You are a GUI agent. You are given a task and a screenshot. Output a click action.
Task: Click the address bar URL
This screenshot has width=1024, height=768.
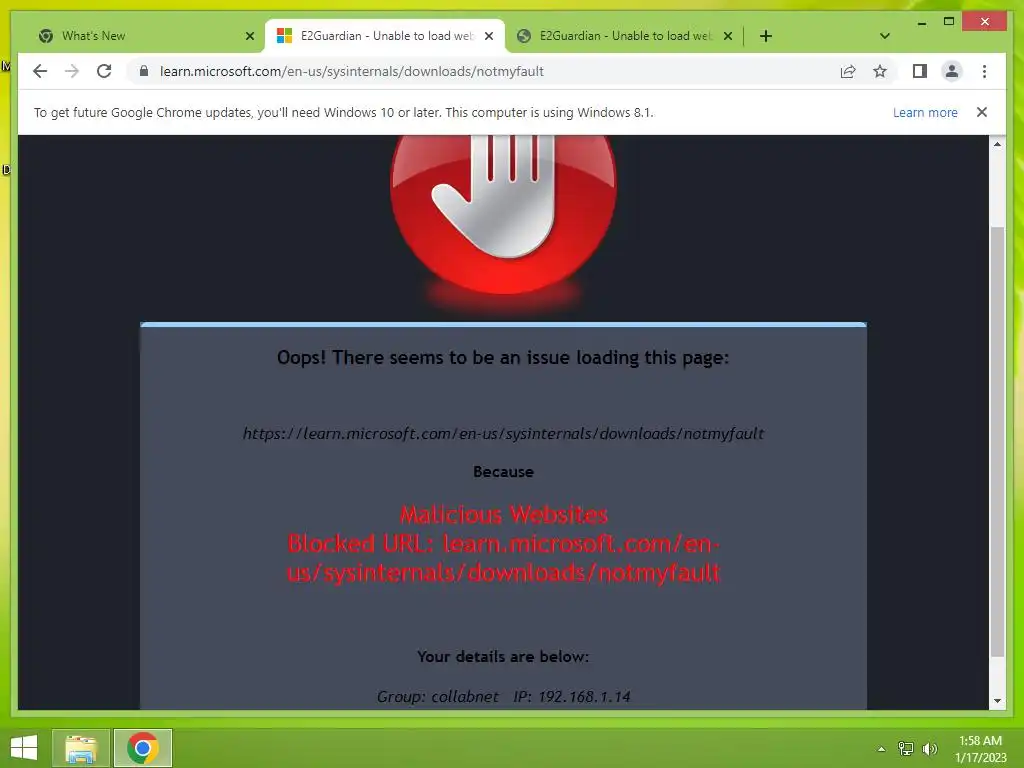pyautogui.click(x=351, y=71)
